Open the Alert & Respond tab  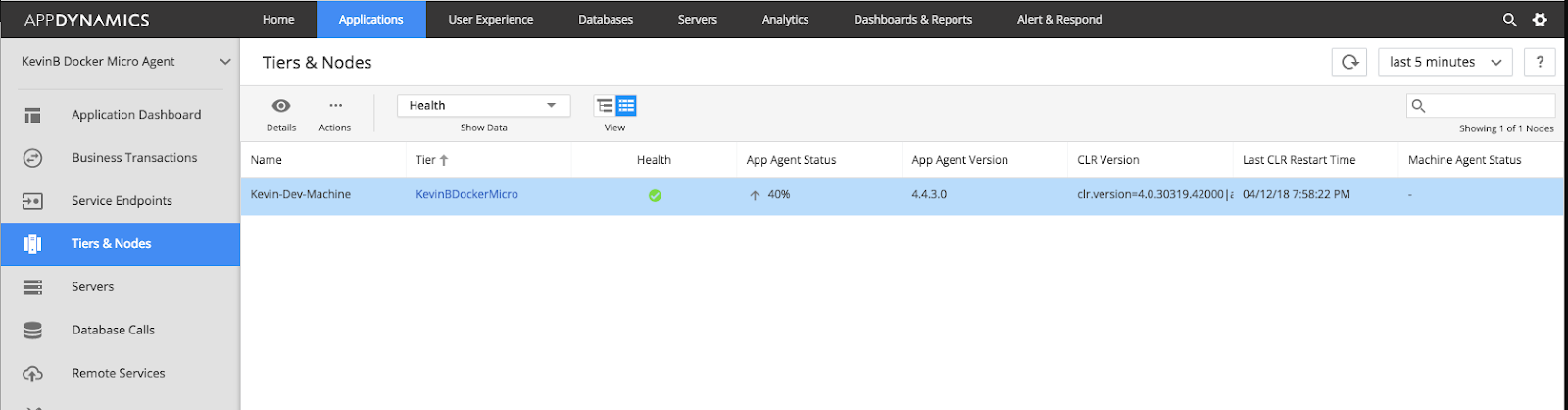click(x=1059, y=20)
